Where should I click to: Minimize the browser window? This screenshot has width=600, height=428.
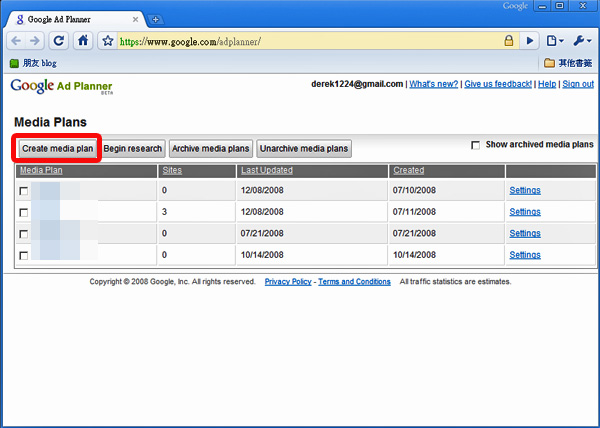pyautogui.click(x=542, y=6)
